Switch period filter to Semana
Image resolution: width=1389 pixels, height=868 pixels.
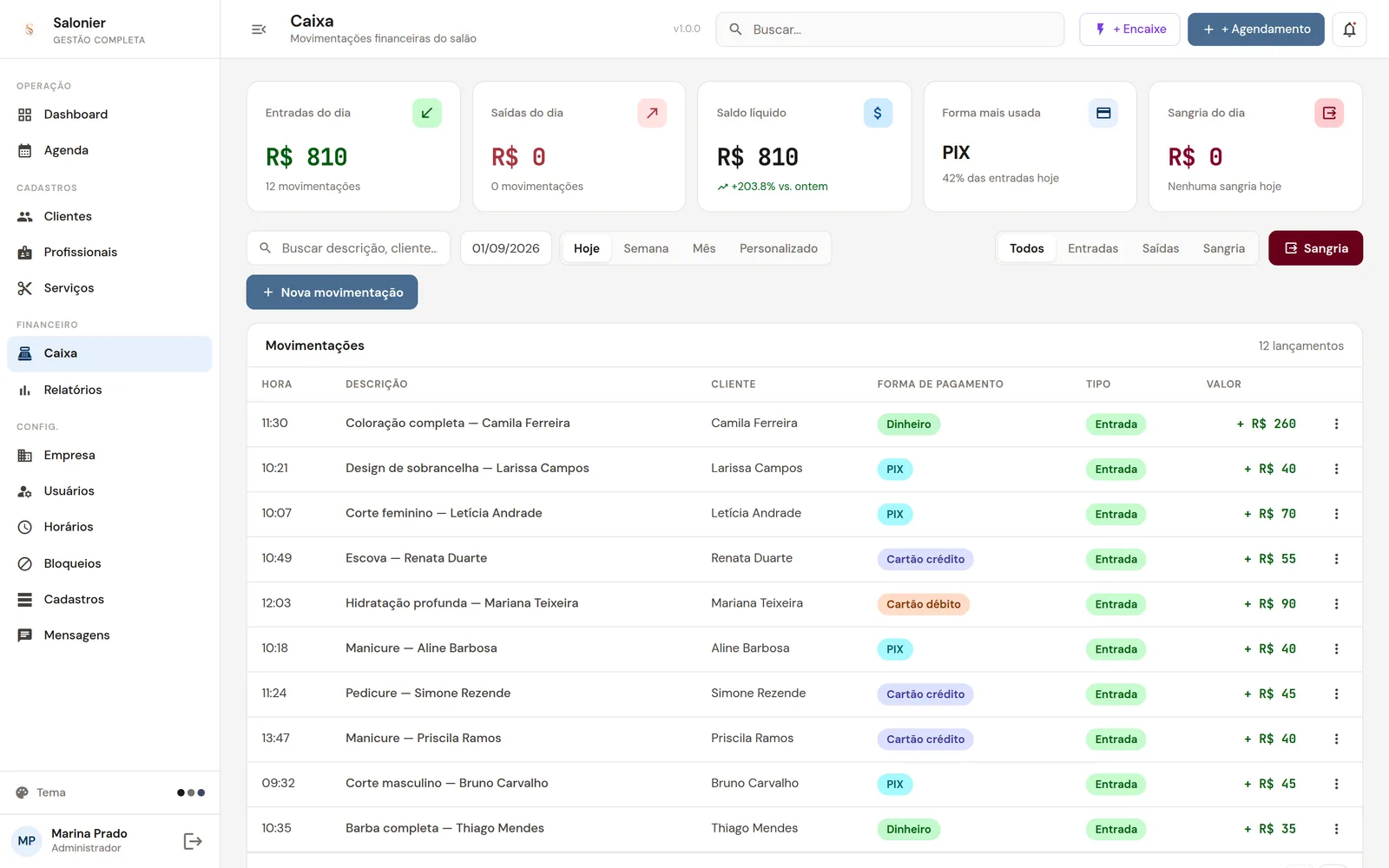[646, 248]
